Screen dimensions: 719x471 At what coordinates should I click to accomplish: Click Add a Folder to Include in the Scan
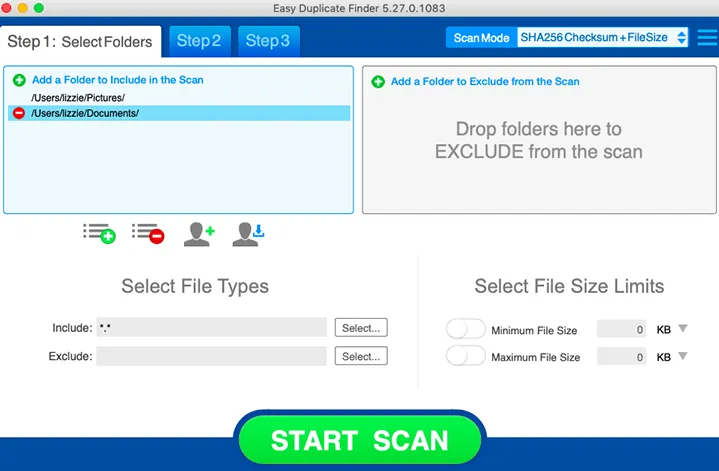[117, 80]
